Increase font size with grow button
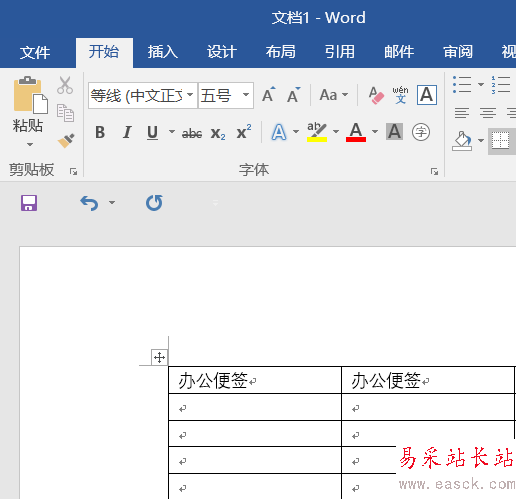The width and height of the screenshot is (516, 499). pos(269,95)
